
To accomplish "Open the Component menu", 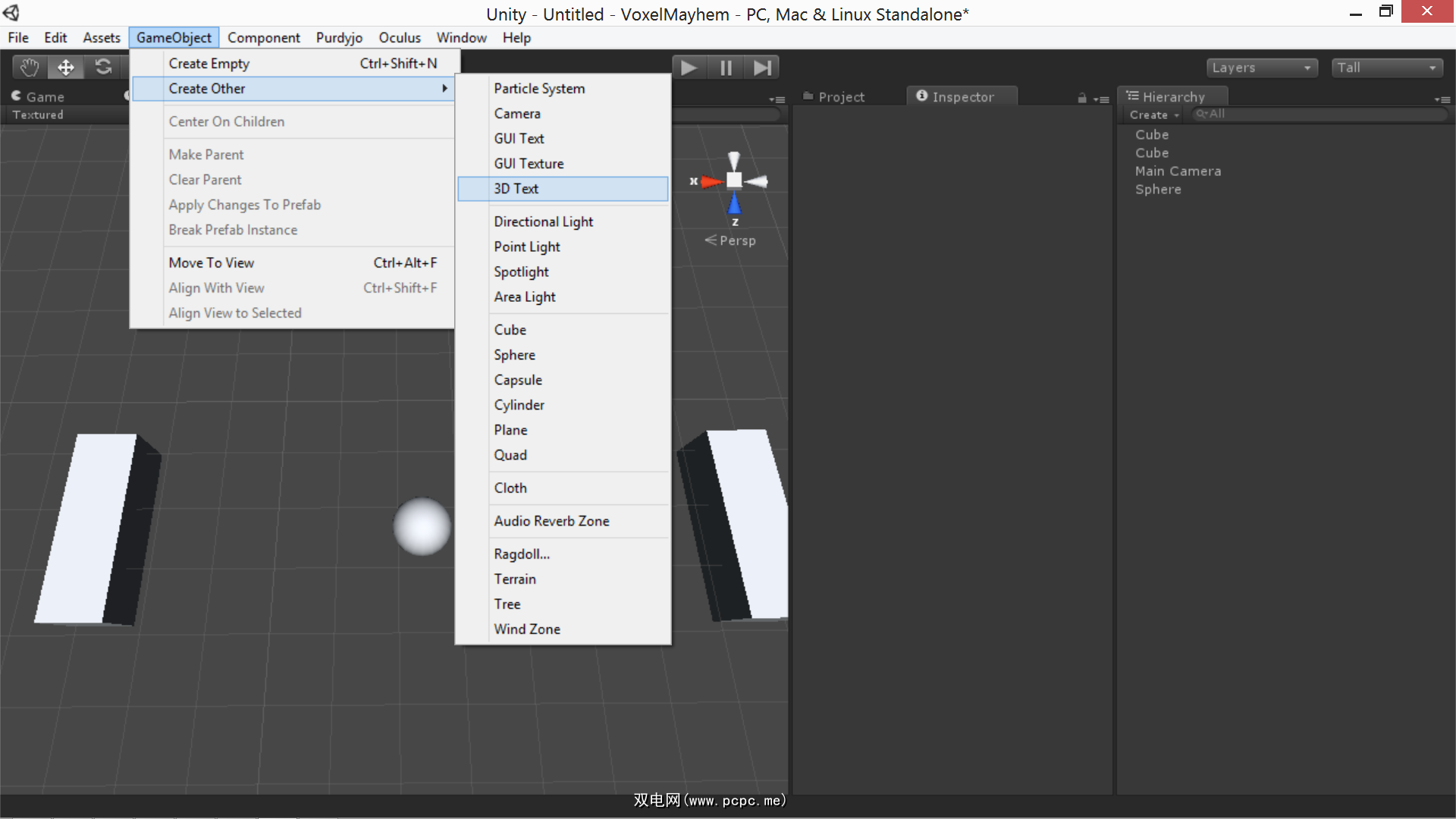I will point(263,38).
